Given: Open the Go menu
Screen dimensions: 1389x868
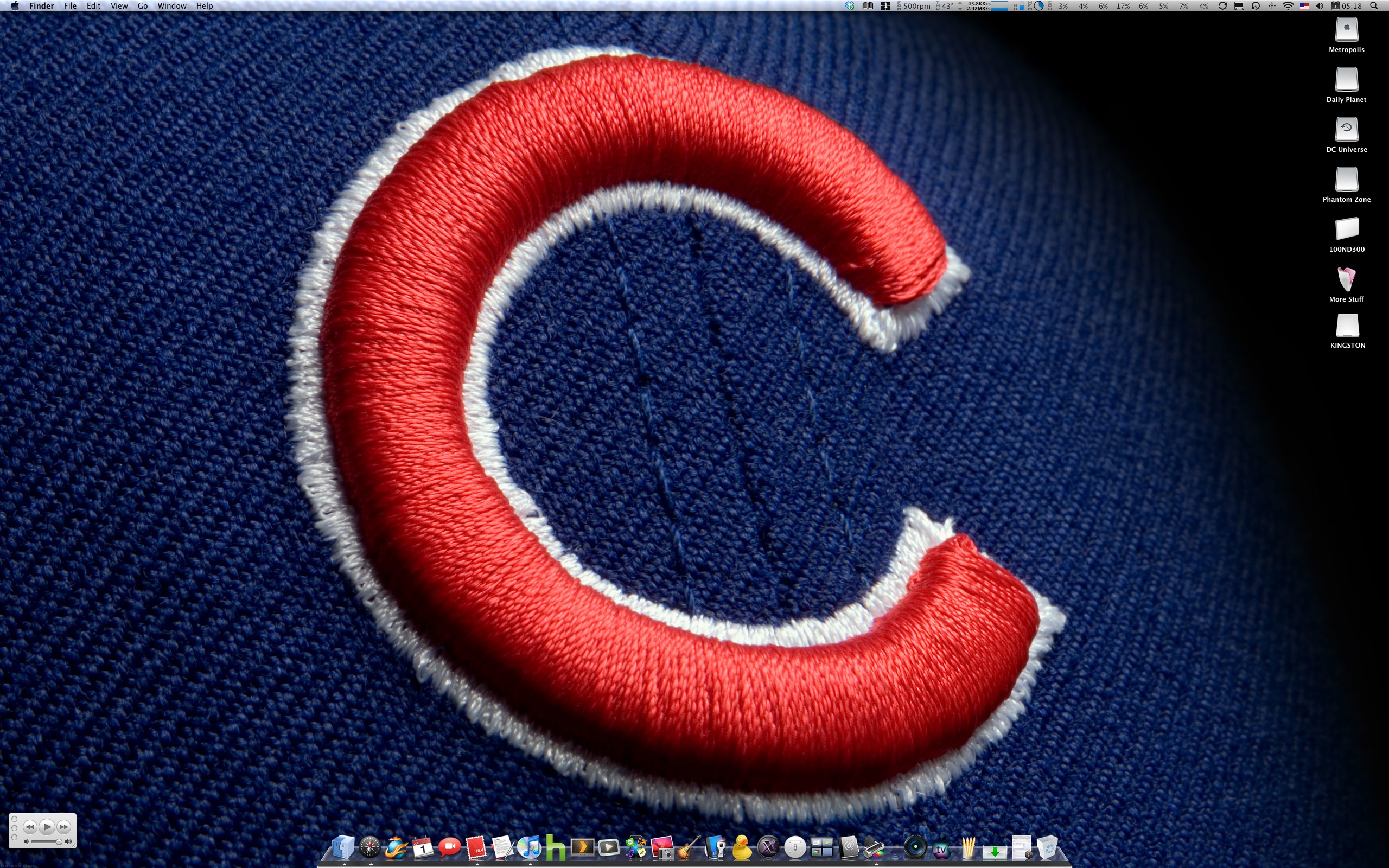Looking at the screenshot, I should [x=142, y=6].
